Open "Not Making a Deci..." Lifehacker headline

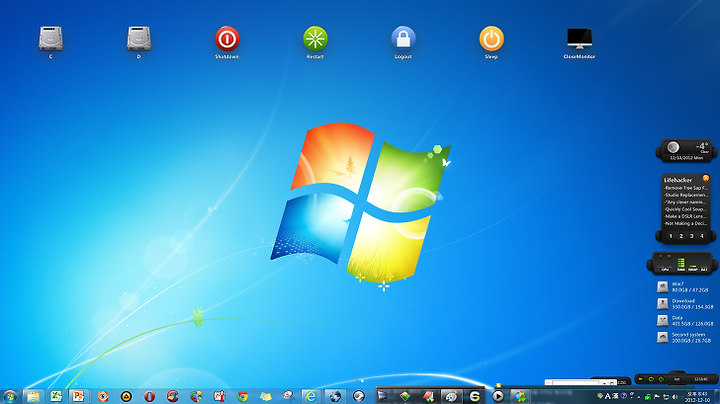[686, 223]
